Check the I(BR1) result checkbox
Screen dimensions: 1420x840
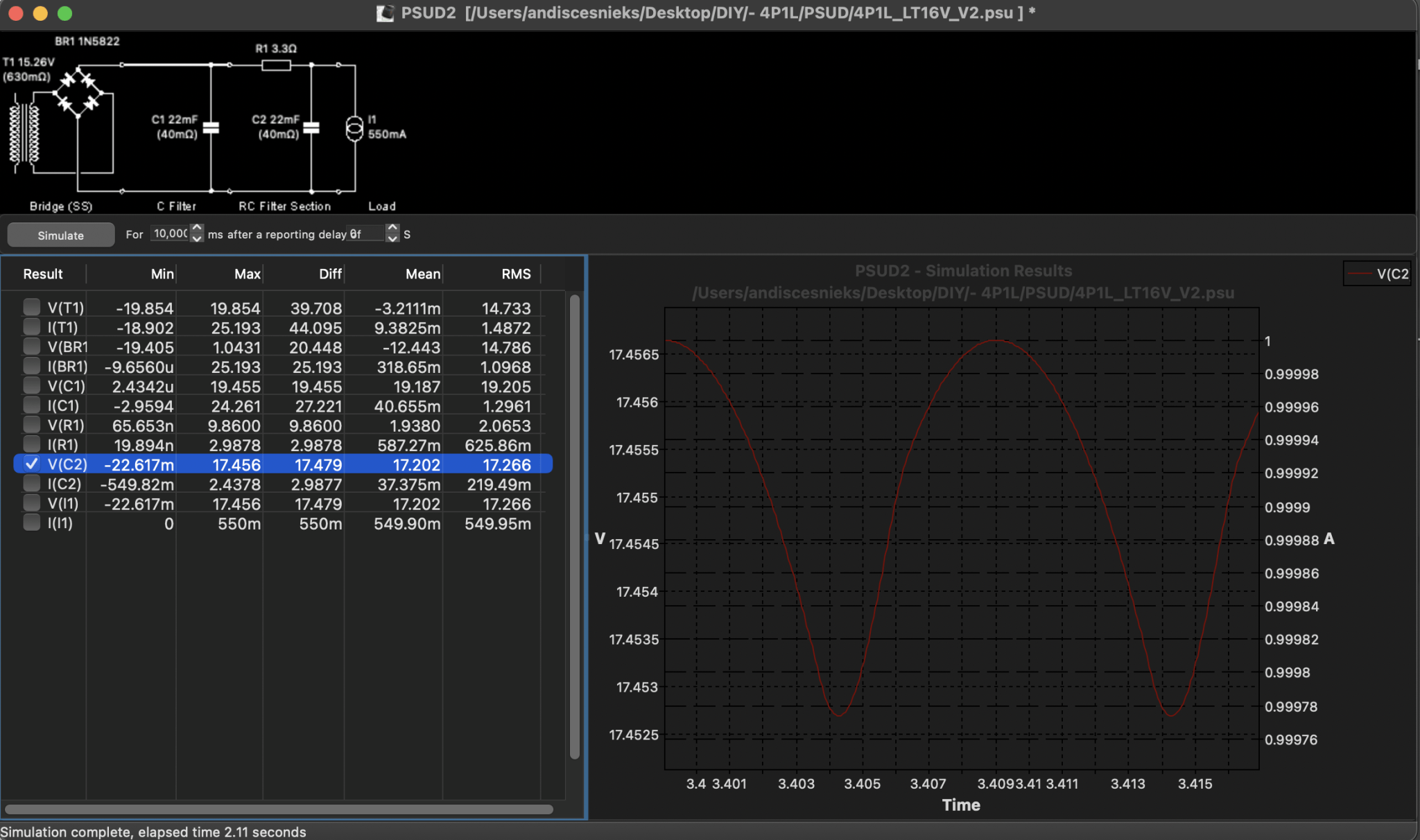pyautogui.click(x=31, y=365)
